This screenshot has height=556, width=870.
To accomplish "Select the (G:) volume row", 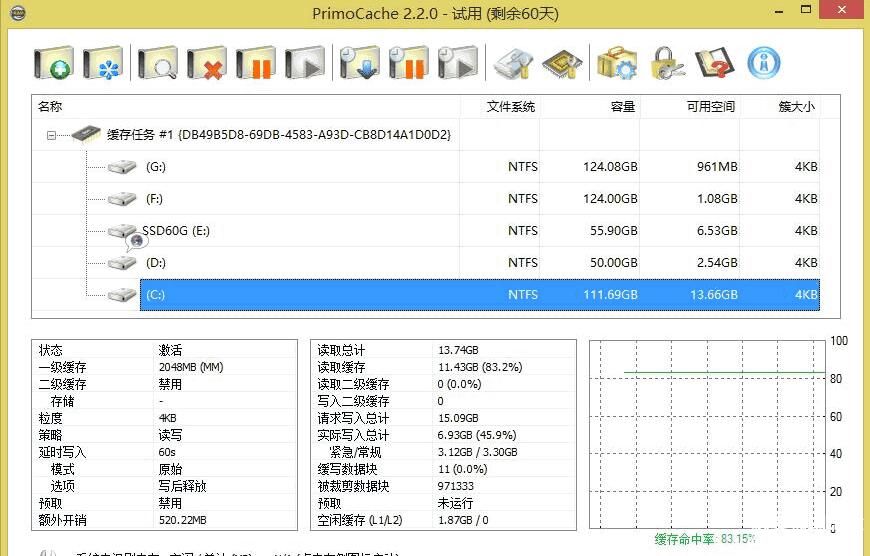I will (x=425, y=166).
